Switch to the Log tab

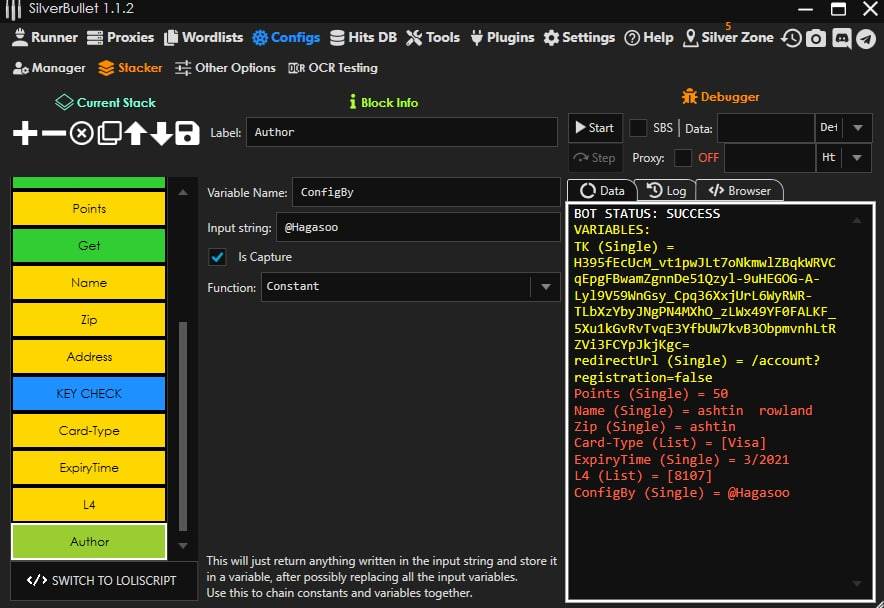click(x=666, y=190)
